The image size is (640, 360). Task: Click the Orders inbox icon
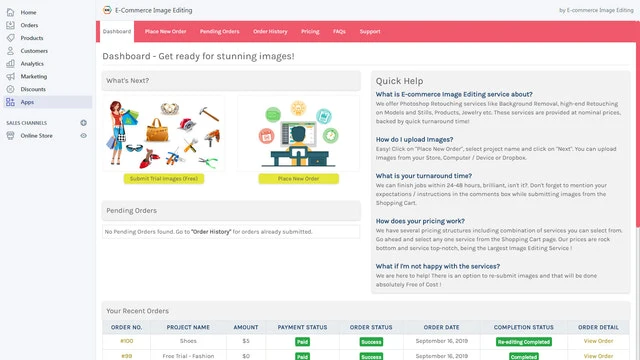point(10,25)
